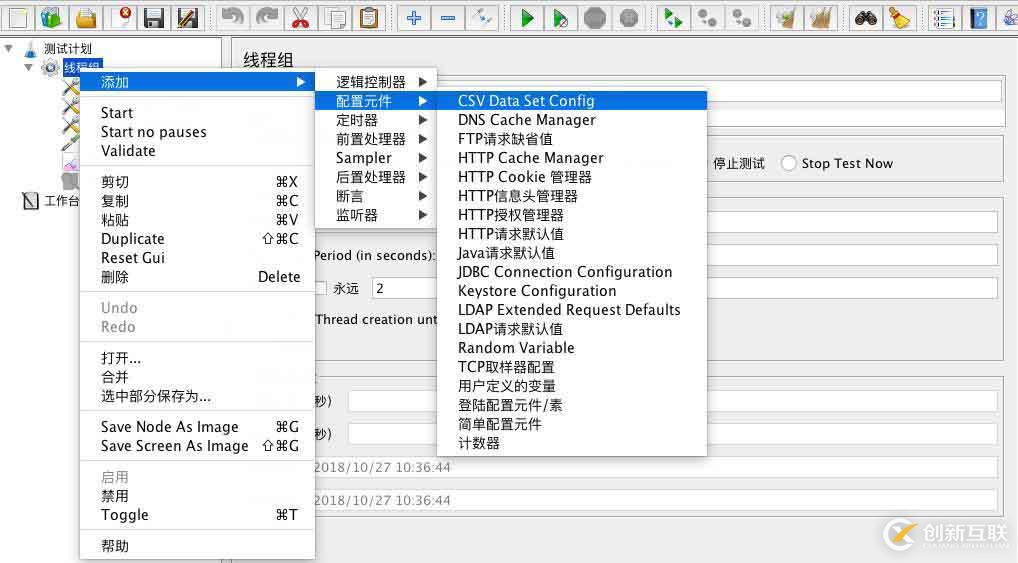Open the 监听器 submenu
Screen dimensions: 1018x563
(x=376, y=215)
